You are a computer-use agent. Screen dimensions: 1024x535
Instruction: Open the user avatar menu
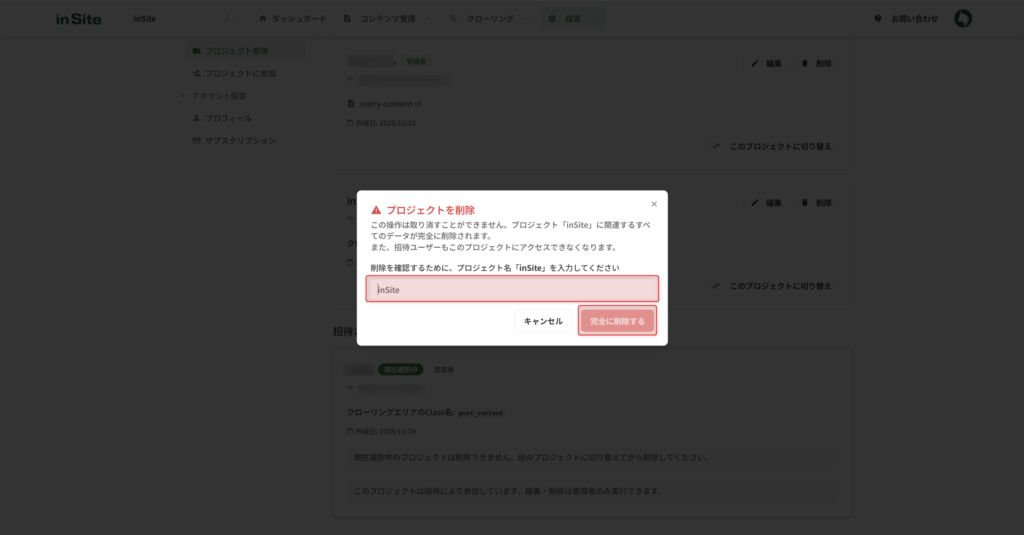point(963,18)
